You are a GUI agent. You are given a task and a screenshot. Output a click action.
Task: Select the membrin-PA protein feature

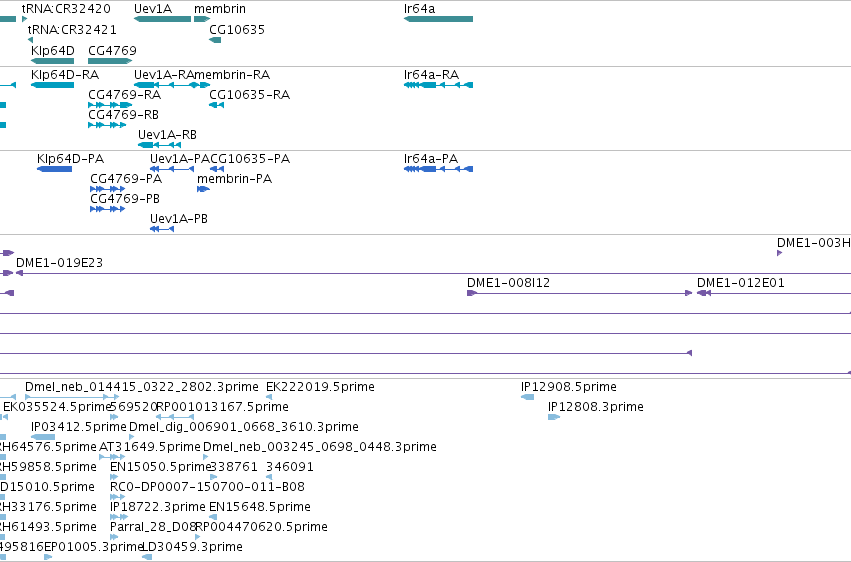pyautogui.click(x=203, y=189)
